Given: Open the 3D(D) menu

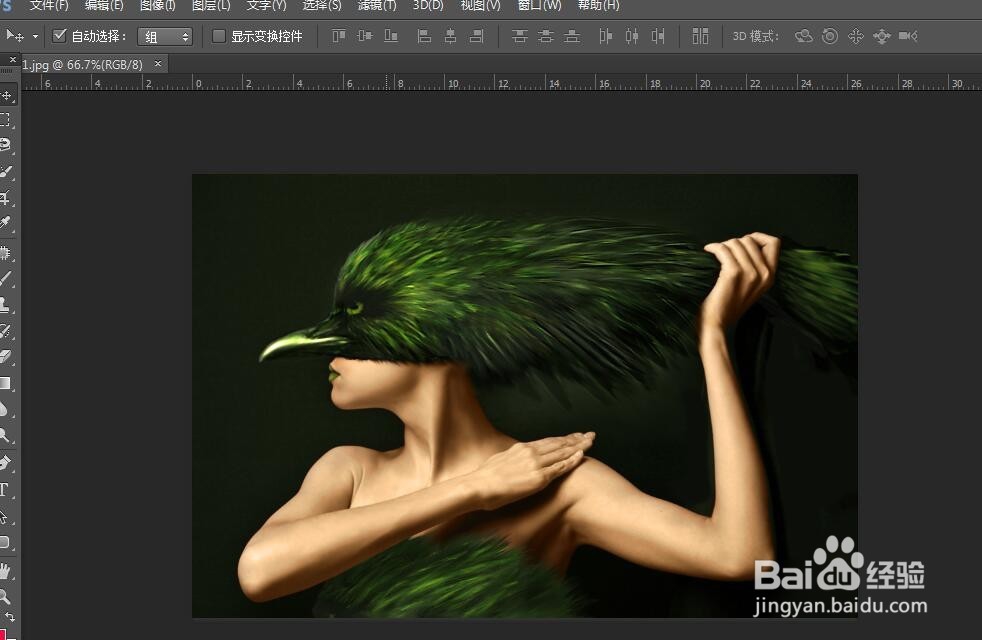Looking at the screenshot, I should point(428,5).
